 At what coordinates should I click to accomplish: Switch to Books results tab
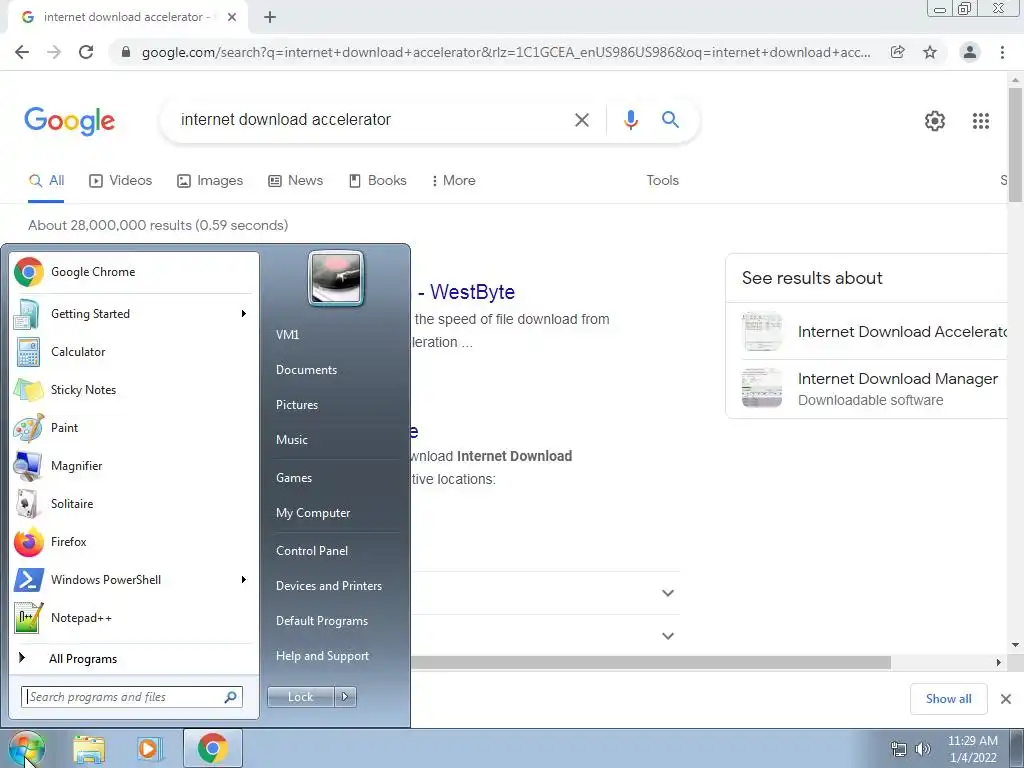(x=377, y=180)
